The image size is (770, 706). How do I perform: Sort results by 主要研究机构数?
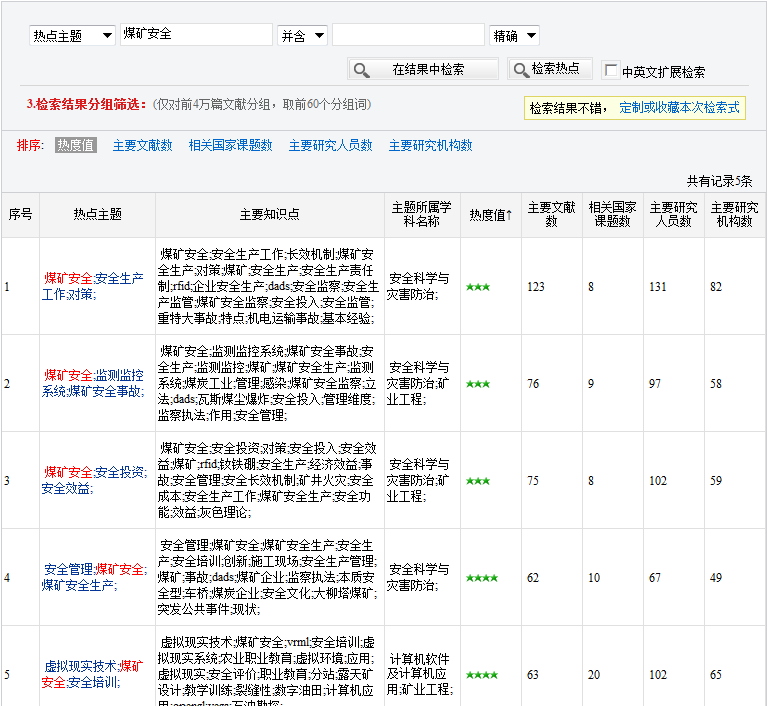pos(430,145)
